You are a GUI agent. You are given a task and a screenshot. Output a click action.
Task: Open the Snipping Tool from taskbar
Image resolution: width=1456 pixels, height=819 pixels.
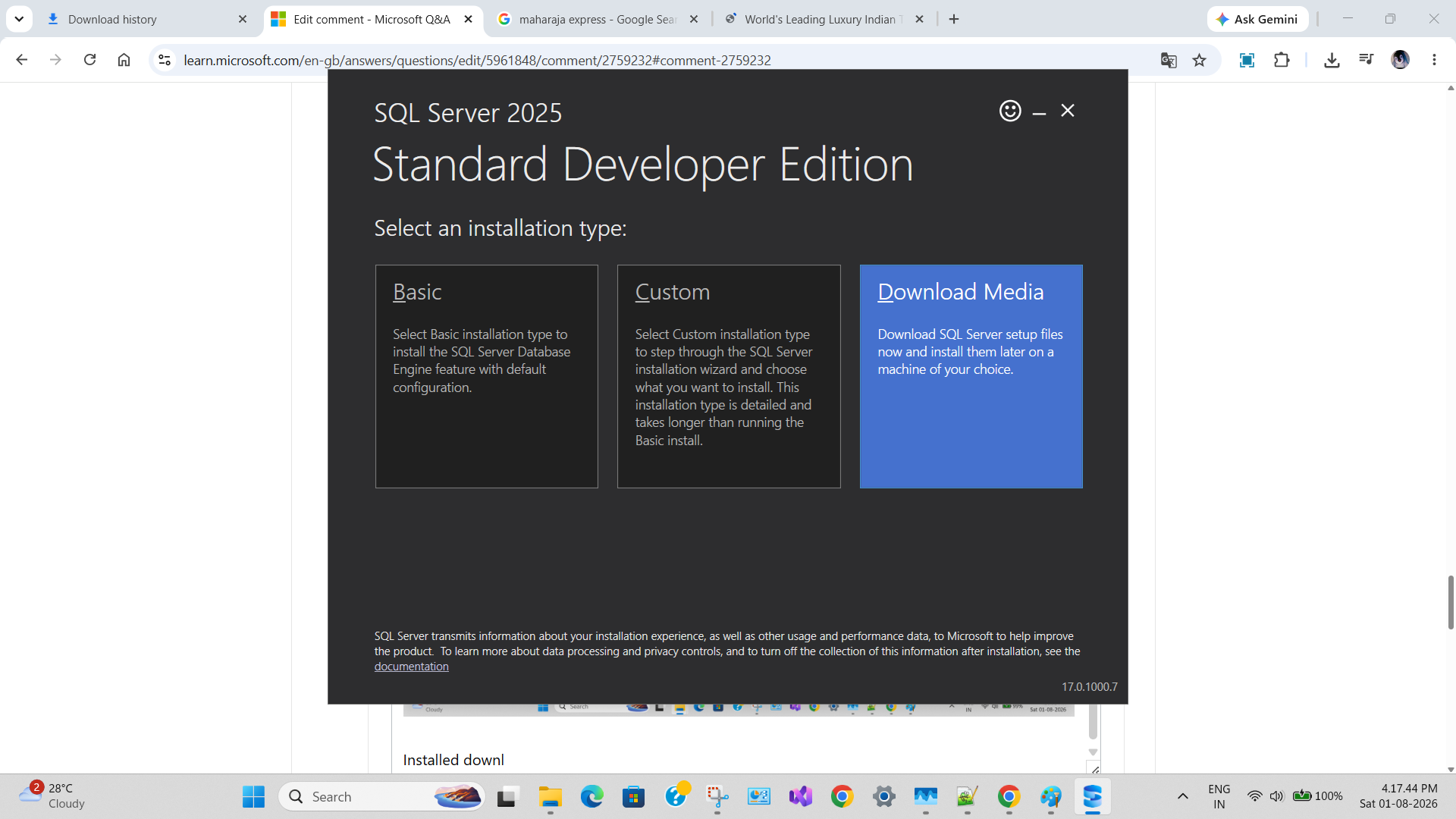point(717,796)
